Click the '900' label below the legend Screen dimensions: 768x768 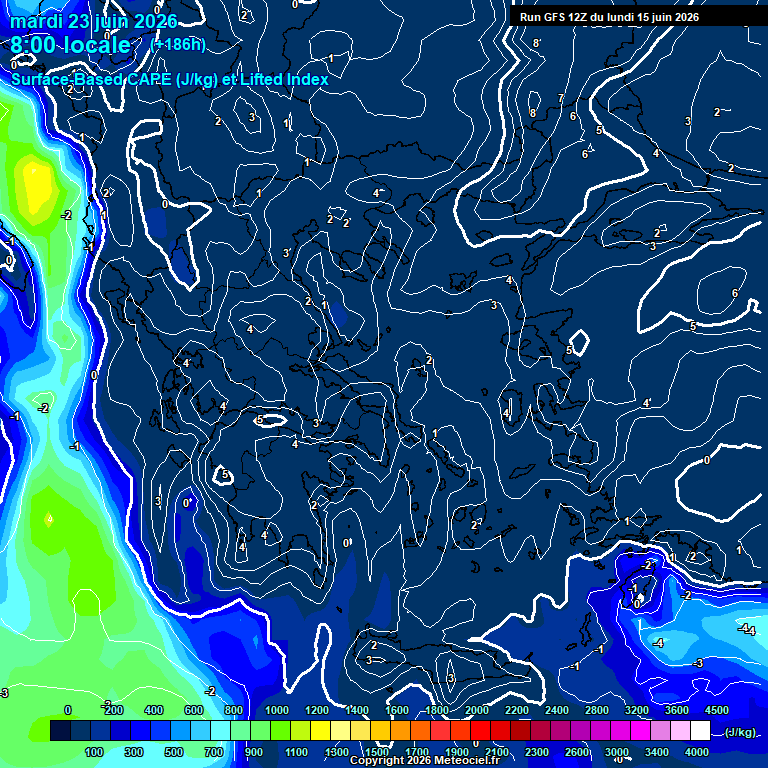(x=254, y=752)
